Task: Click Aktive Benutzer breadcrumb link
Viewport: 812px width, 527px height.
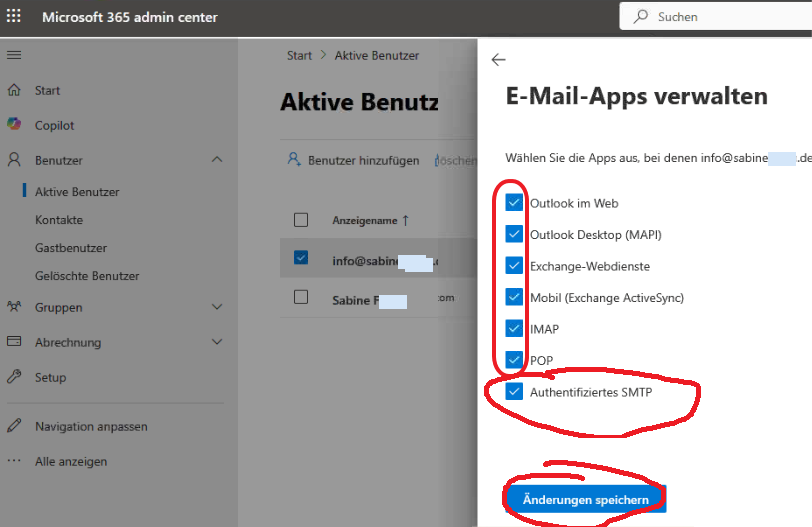Action: point(376,55)
